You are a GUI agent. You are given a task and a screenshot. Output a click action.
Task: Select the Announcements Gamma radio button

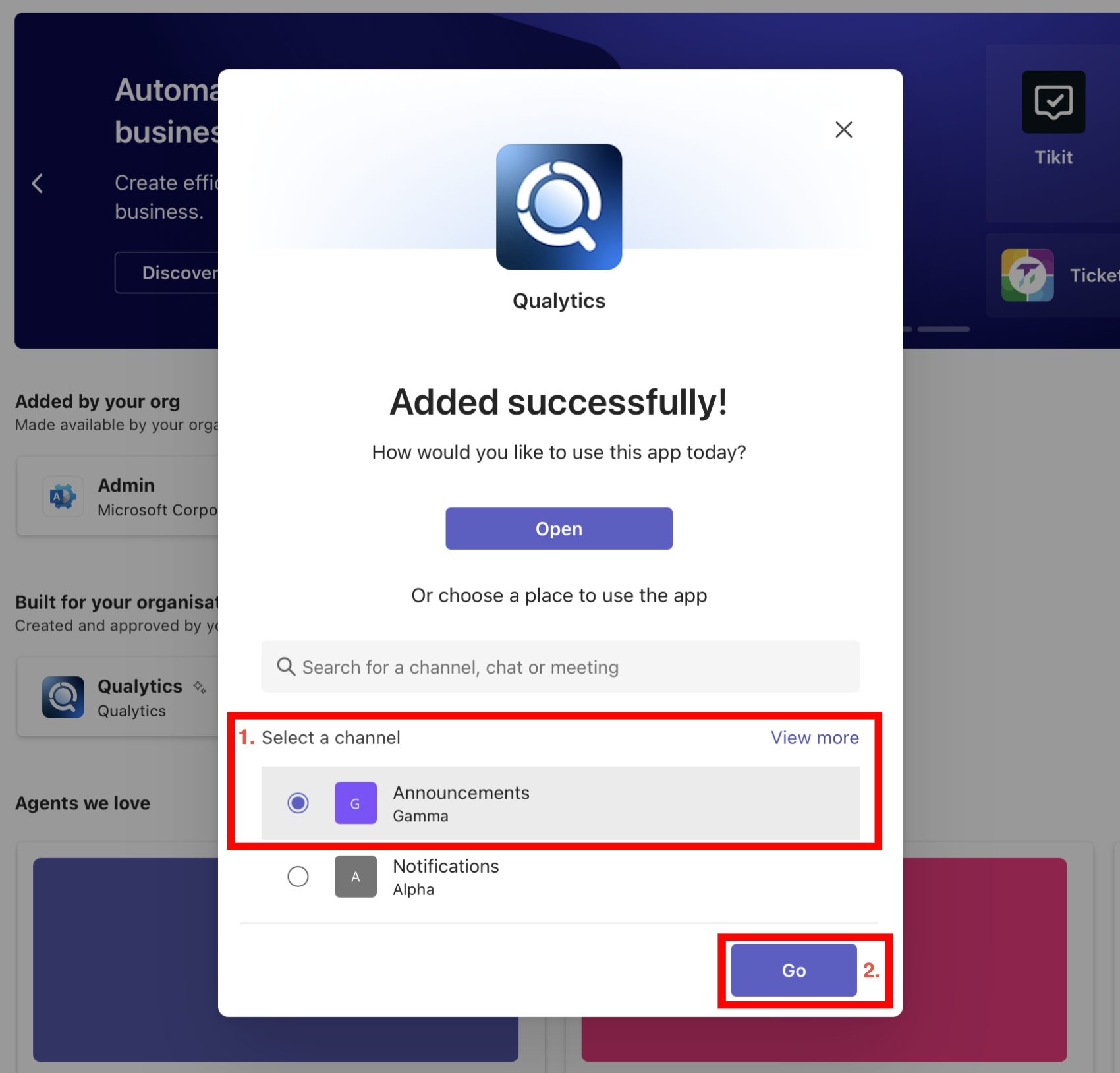coord(298,803)
